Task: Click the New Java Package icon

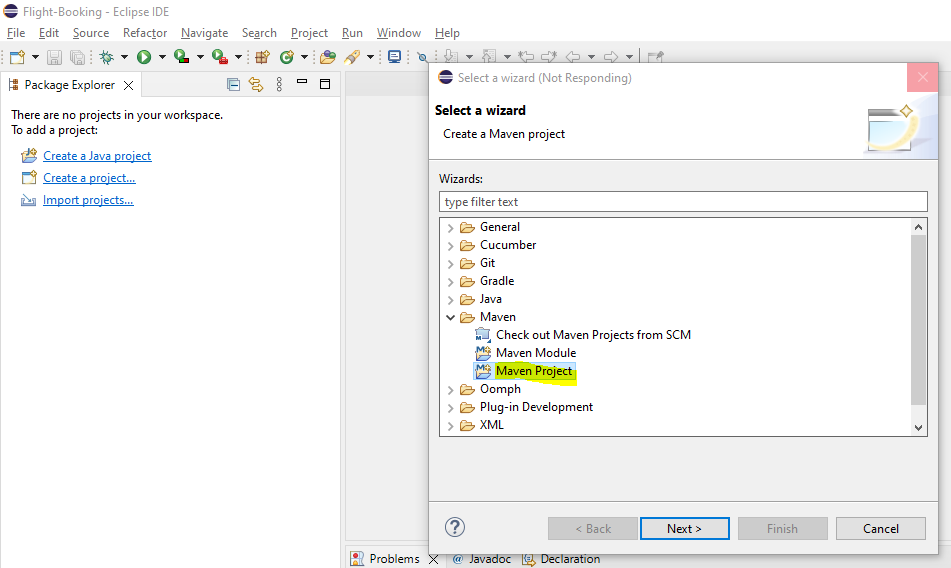Action: (263, 57)
